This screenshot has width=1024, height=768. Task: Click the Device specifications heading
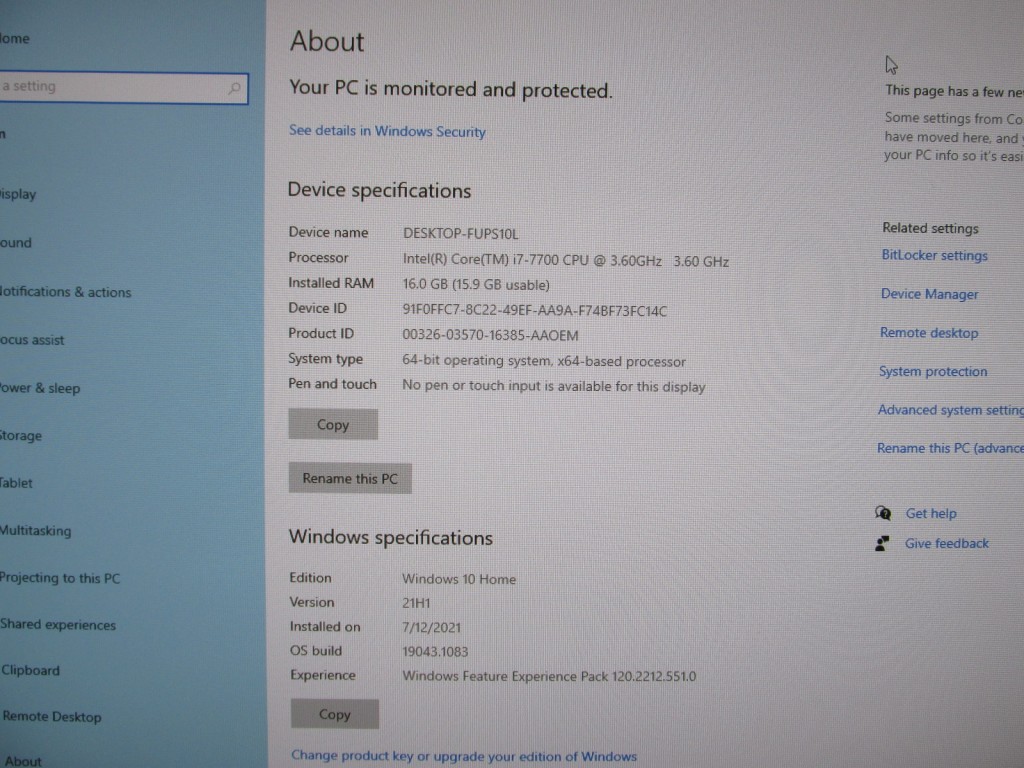[379, 190]
